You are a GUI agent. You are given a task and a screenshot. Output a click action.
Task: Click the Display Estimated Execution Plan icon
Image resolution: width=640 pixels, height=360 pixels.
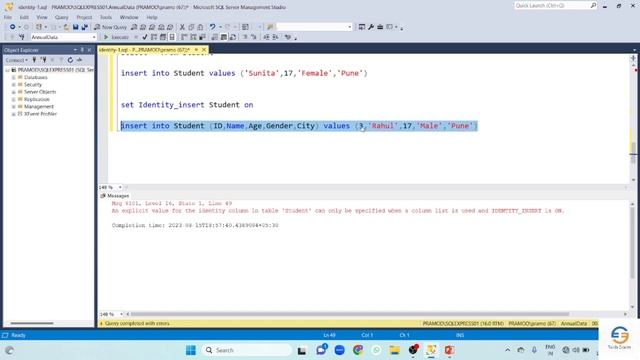pyautogui.click(x=154, y=37)
